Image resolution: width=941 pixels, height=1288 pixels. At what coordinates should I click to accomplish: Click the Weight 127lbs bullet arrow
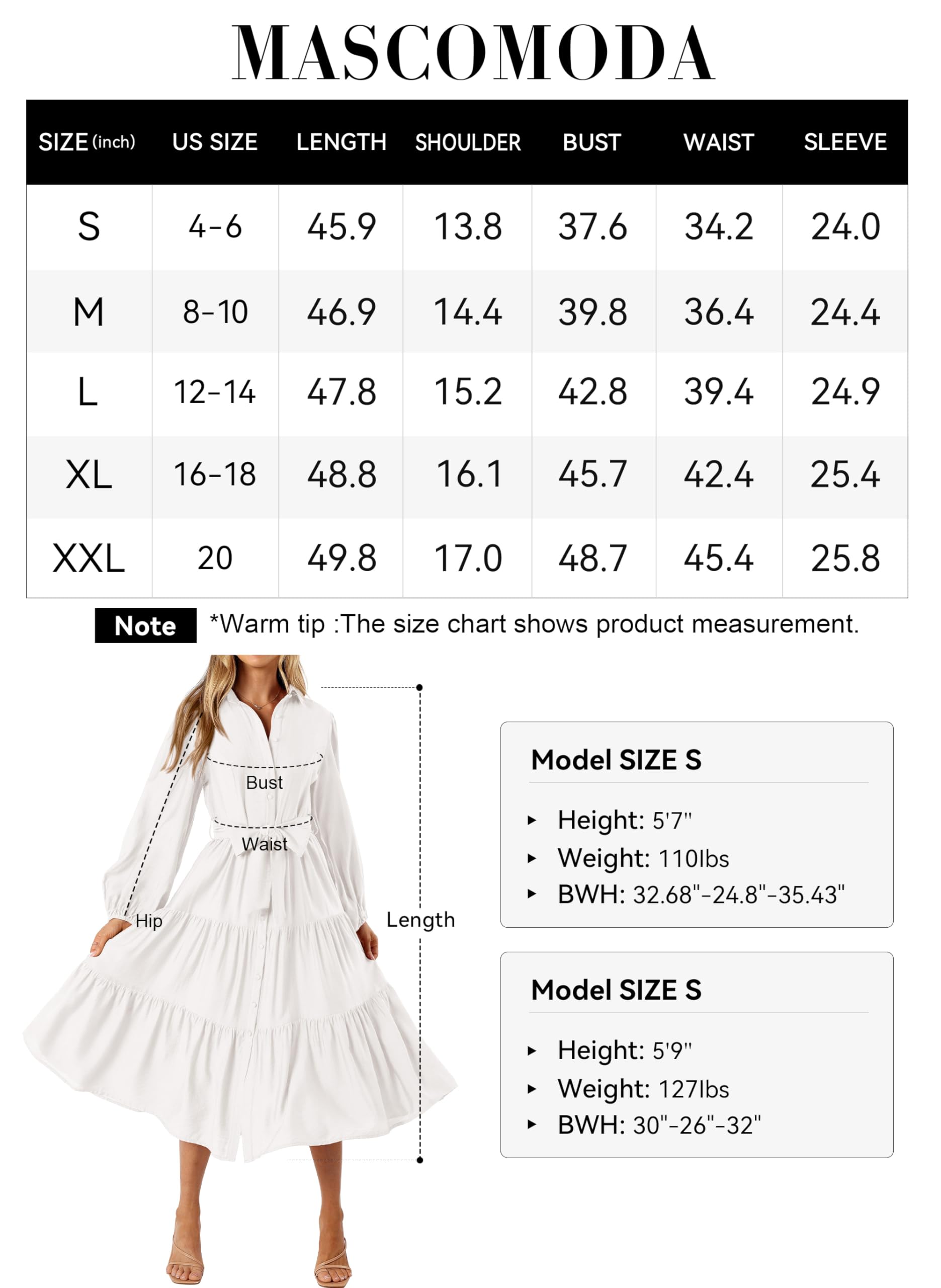(532, 1089)
